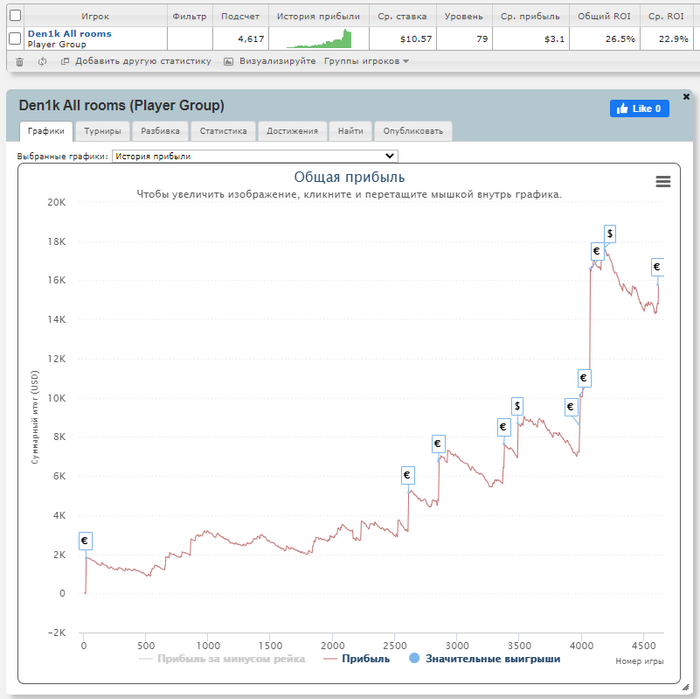Image resolution: width=700 pixels, height=699 pixels.
Task: Click the rightmost euro marker on the chart
Action: (x=657, y=267)
